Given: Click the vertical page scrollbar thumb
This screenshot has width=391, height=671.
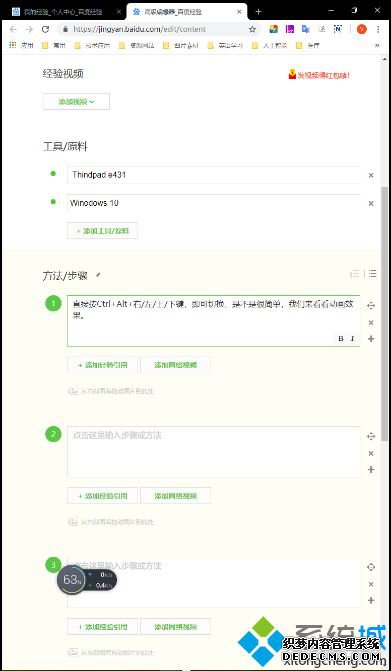Looking at the screenshot, I should click(385, 315).
